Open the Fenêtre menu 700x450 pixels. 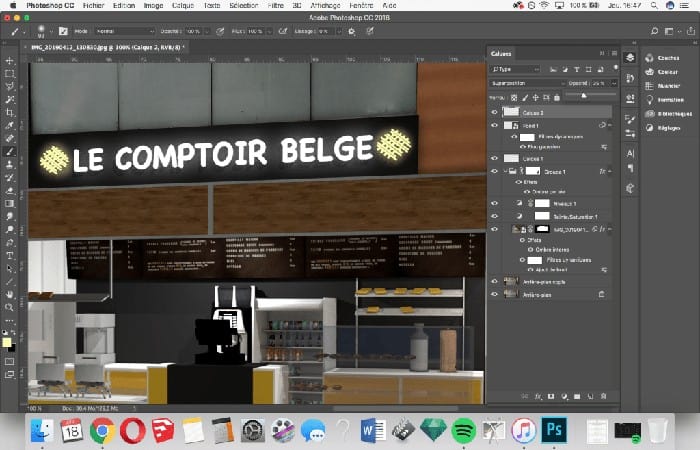(x=361, y=5)
